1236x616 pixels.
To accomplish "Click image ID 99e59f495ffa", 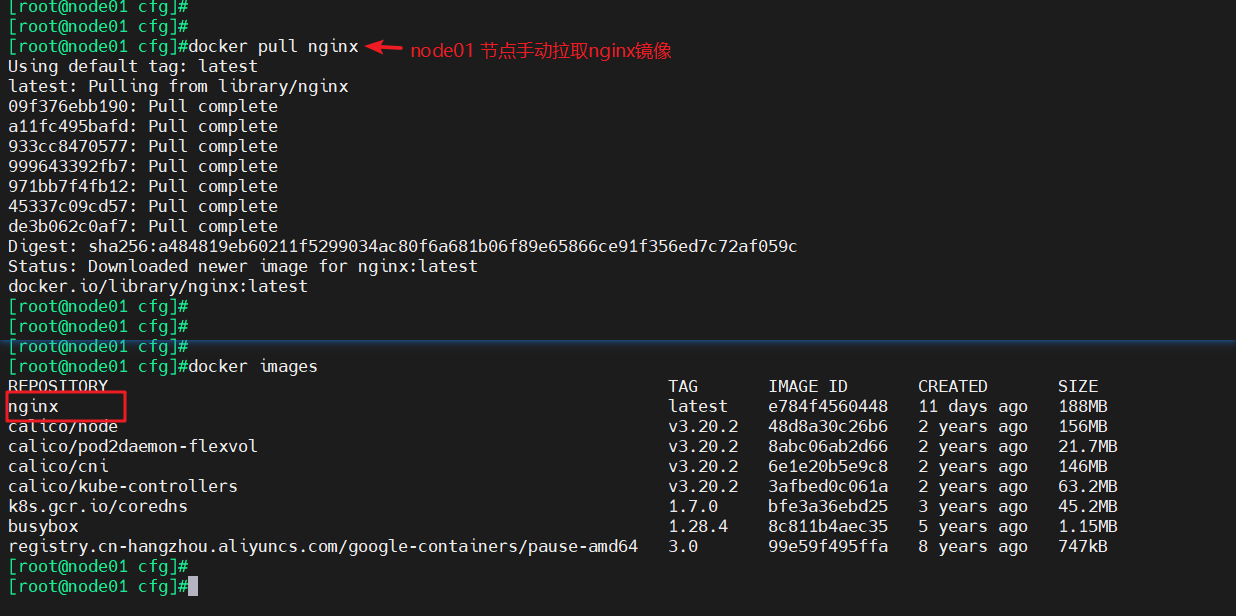I will click(828, 546).
